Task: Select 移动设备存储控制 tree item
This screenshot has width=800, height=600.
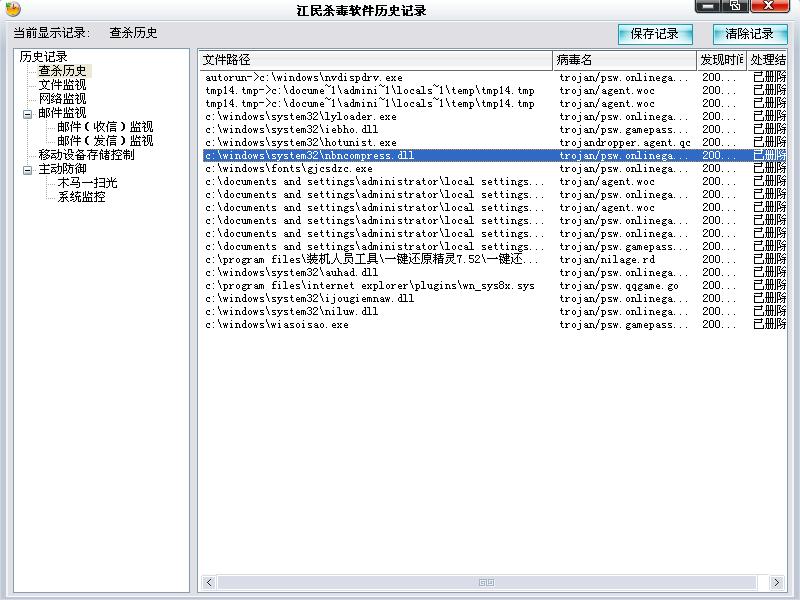Action: tap(87, 155)
